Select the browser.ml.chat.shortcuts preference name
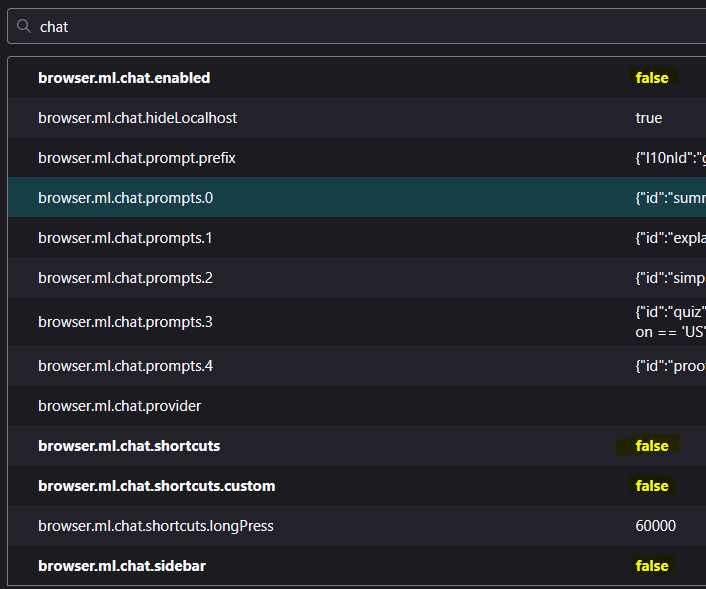The height and width of the screenshot is (589, 706). [129, 446]
